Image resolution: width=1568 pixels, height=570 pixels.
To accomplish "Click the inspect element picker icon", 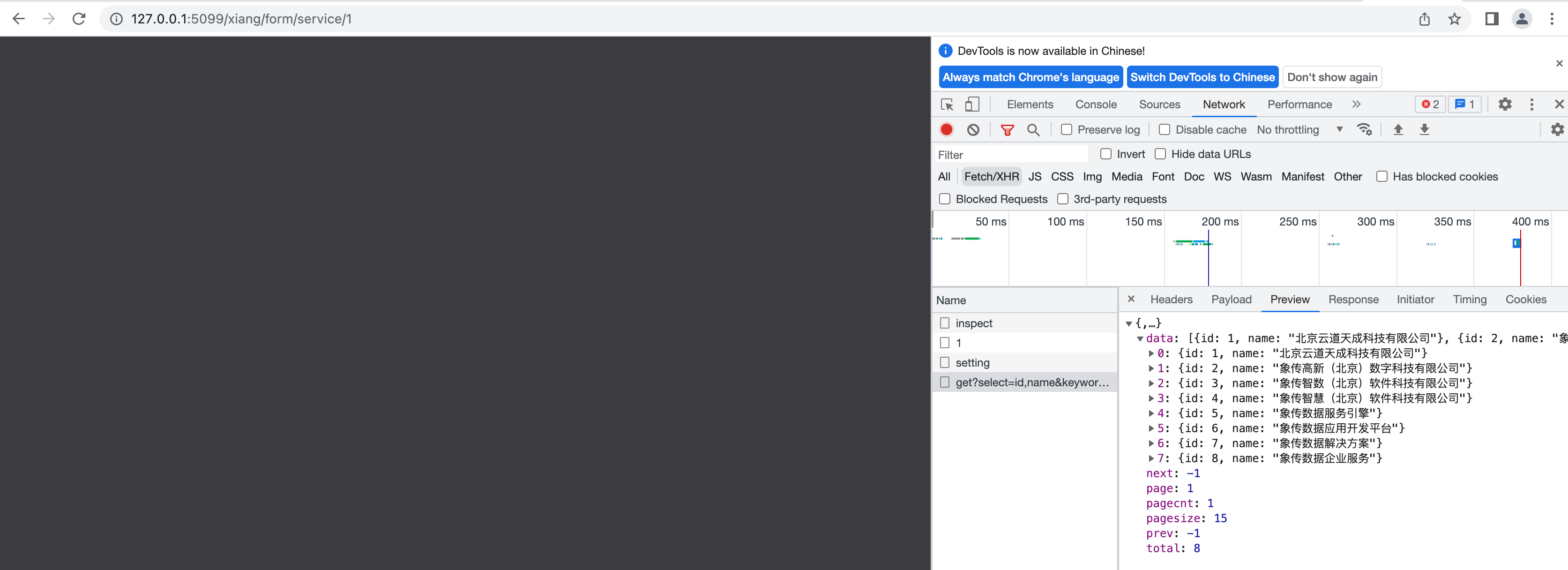I will tap(947, 105).
